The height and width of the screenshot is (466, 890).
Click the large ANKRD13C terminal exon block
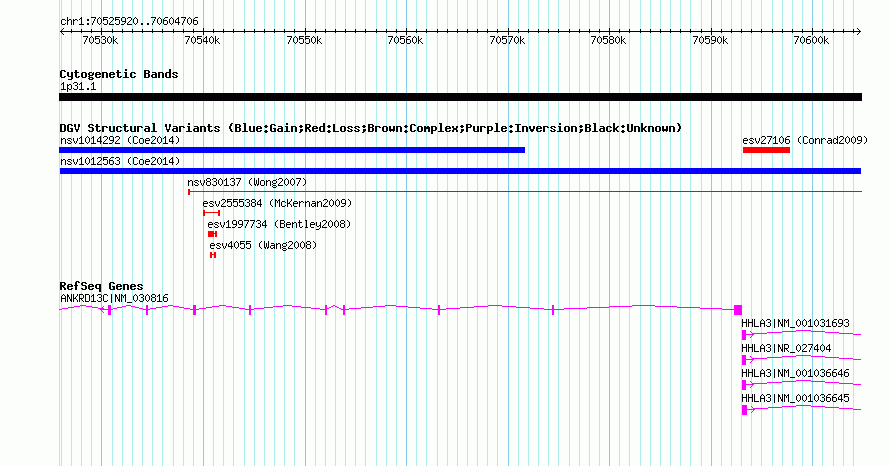pyautogui.click(x=738, y=309)
